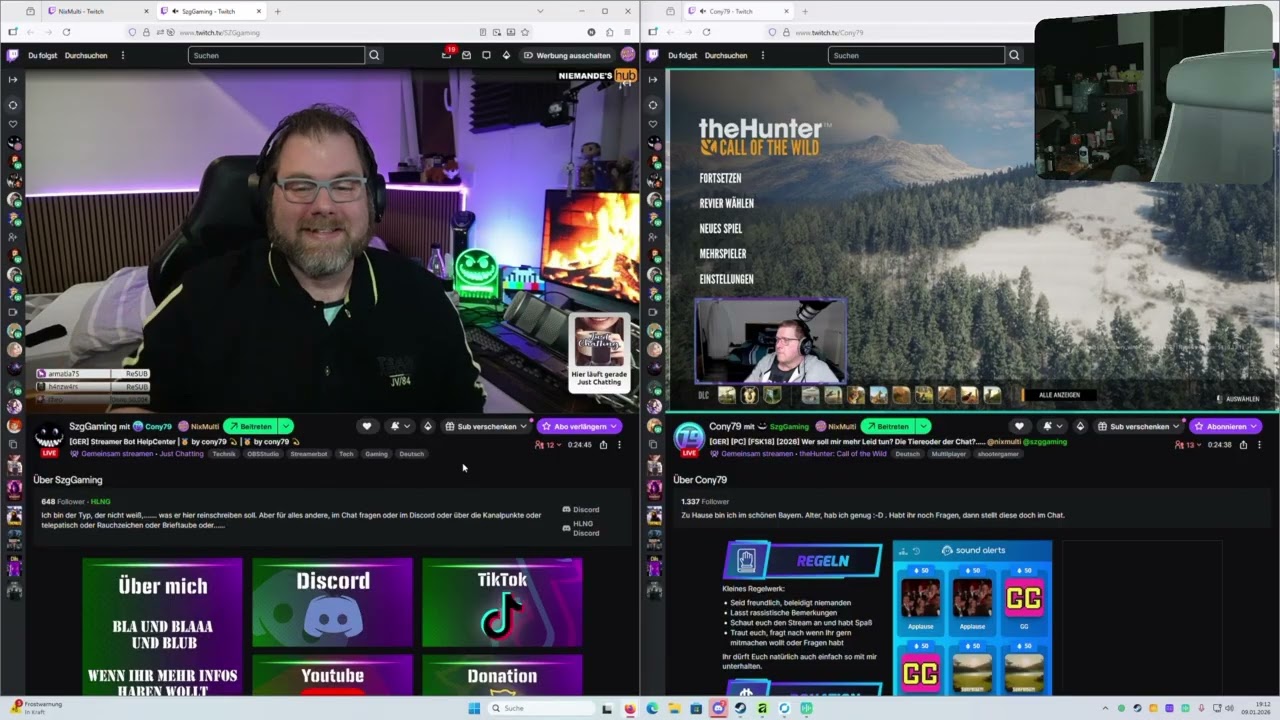Expand Beitreten dropdown arrow on SzgGaming
1280x720 pixels.
pyautogui.click(x=286, y=426)
